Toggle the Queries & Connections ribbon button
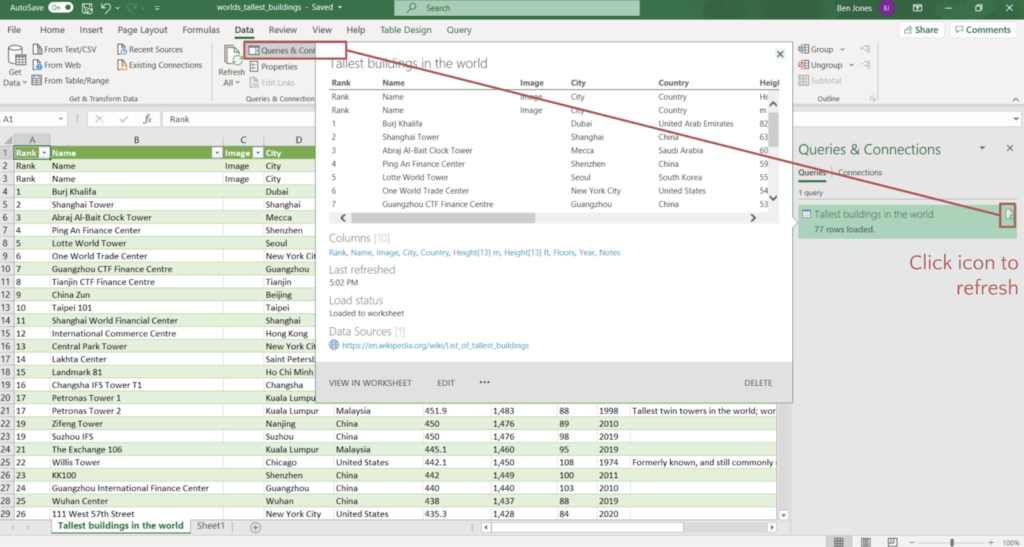1024x547 pixels. pos(281,50)
